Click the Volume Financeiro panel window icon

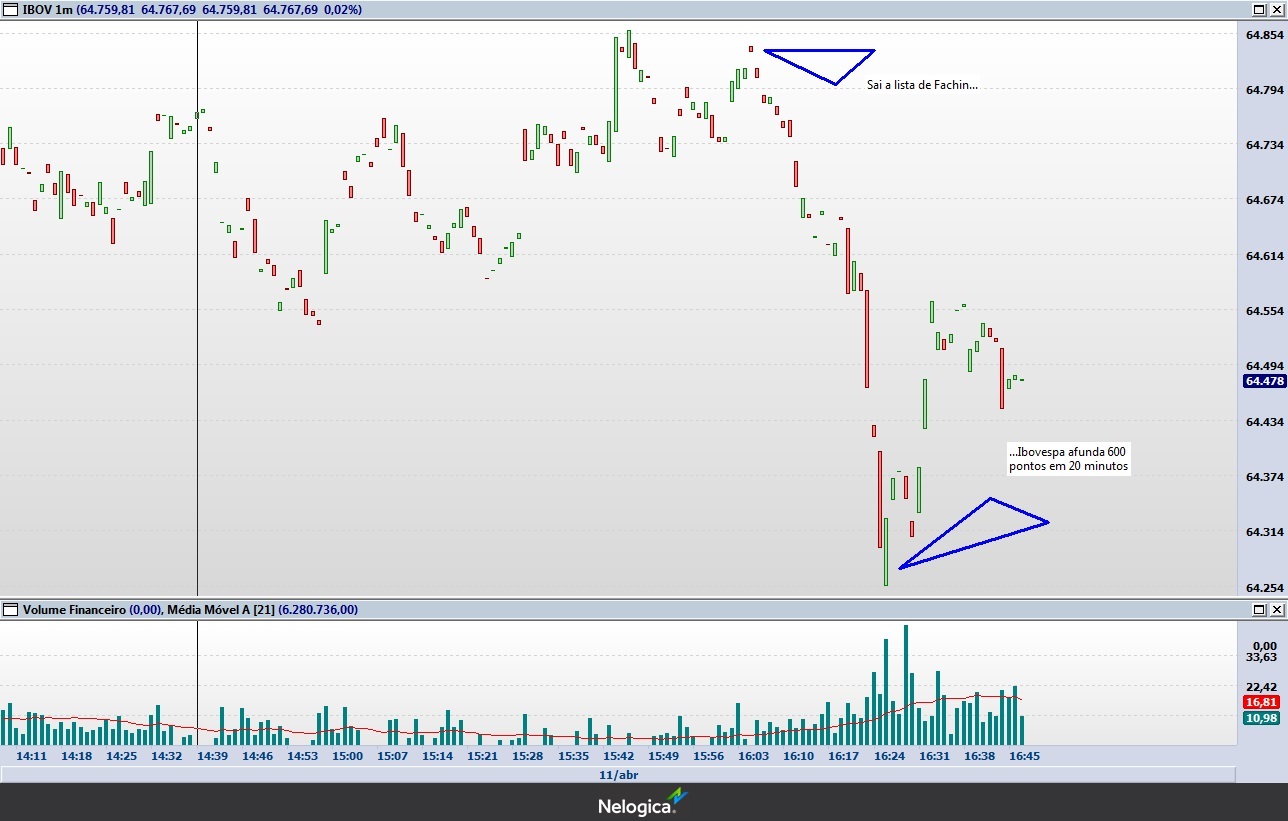[x=10, y=609]
